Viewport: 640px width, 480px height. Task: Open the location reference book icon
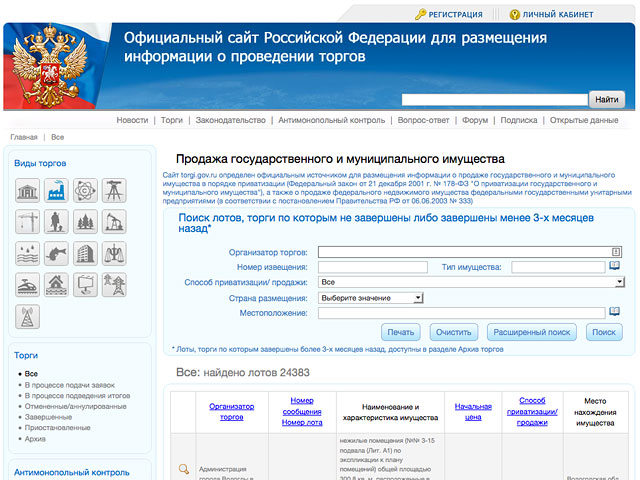pos(615,312)
